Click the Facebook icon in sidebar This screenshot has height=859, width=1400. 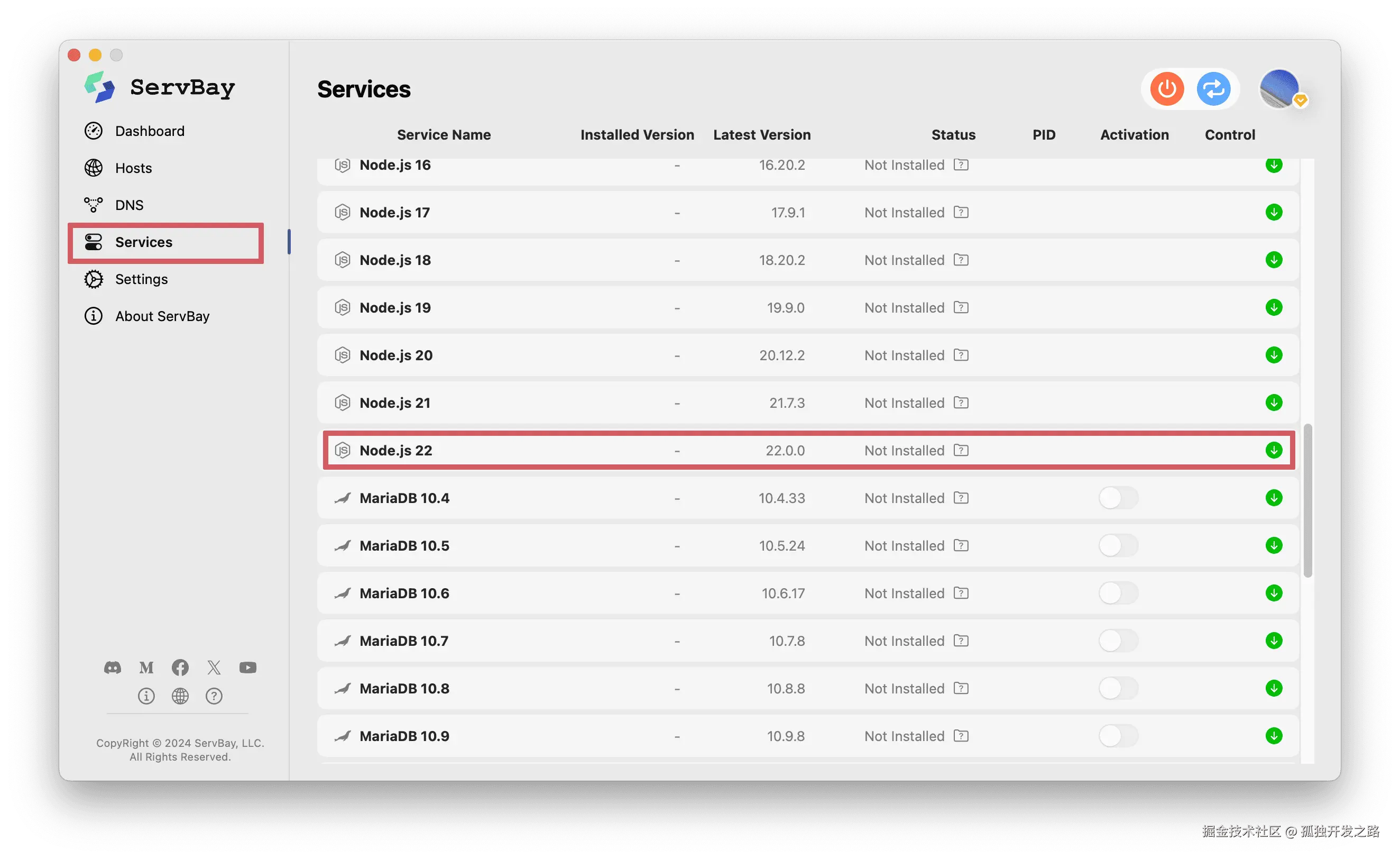tap(180, 668)
